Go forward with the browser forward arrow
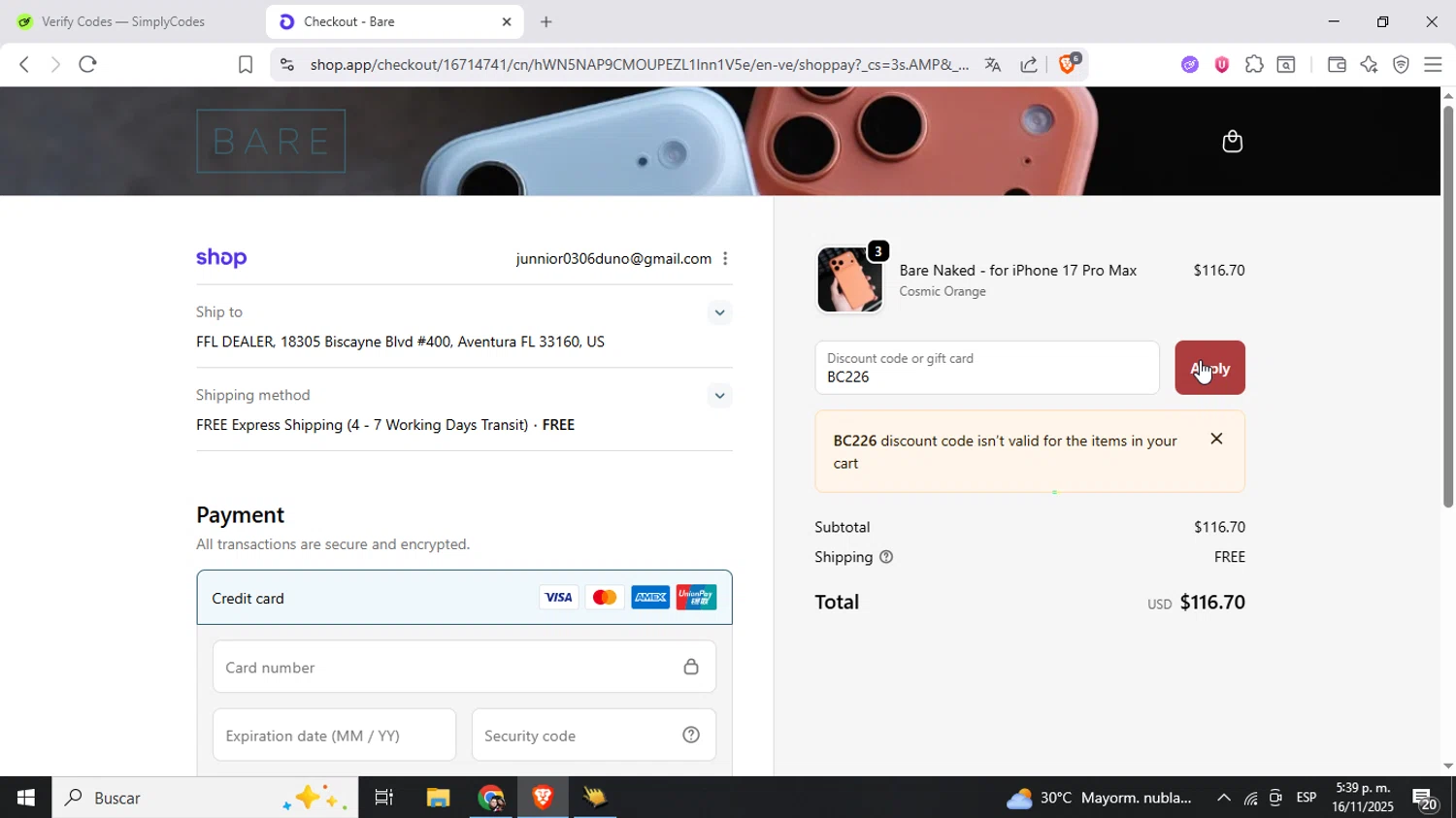This screenshot has height=818, width=1456. (x=55, y=64)
